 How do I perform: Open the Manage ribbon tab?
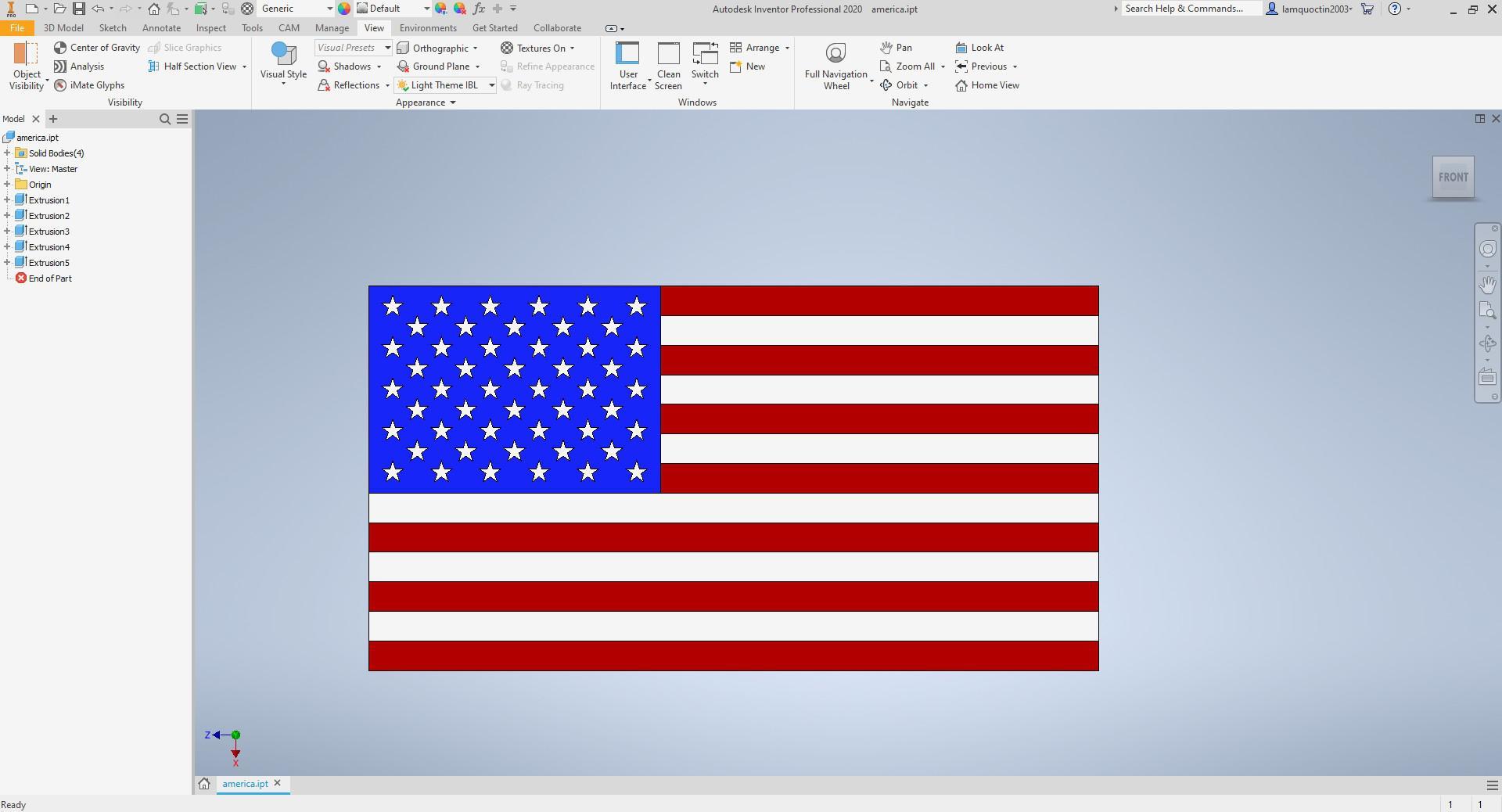click(332, 28)
